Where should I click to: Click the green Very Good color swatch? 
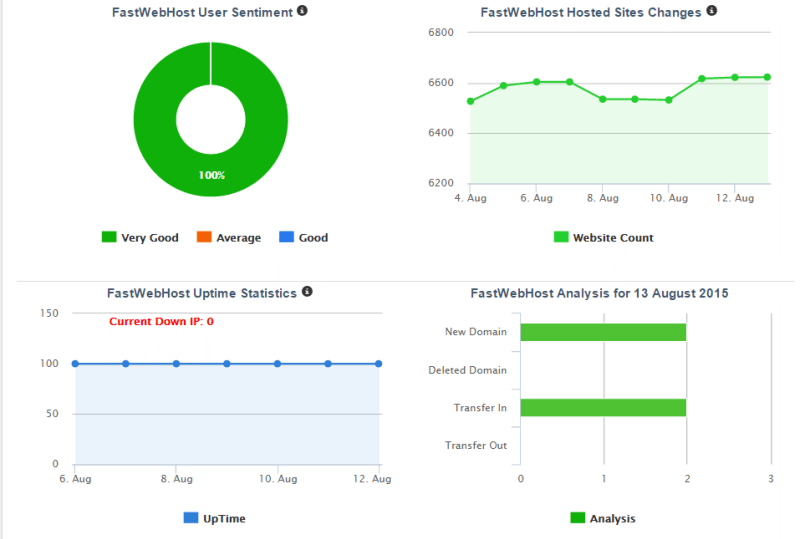109,238
